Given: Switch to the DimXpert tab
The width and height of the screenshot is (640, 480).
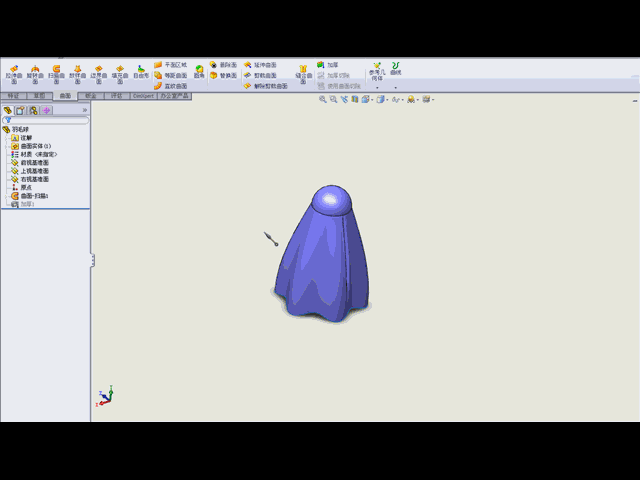Looking at the screenshot, I should 144,96.
